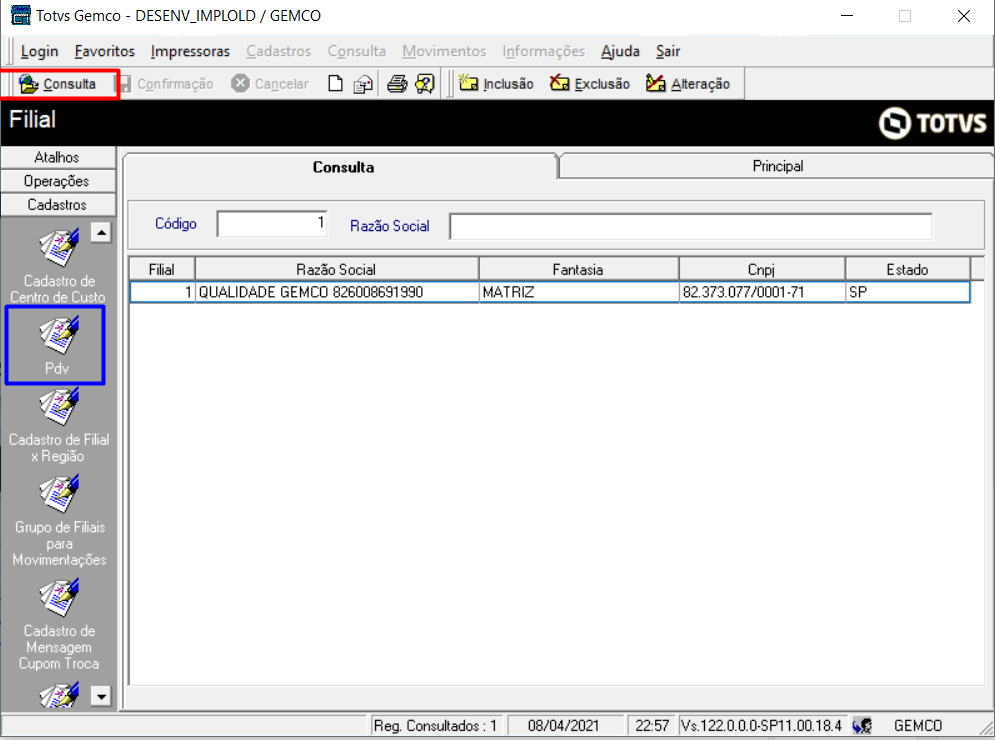
Task: Click the Estado column header
Action: coord(907,270)
